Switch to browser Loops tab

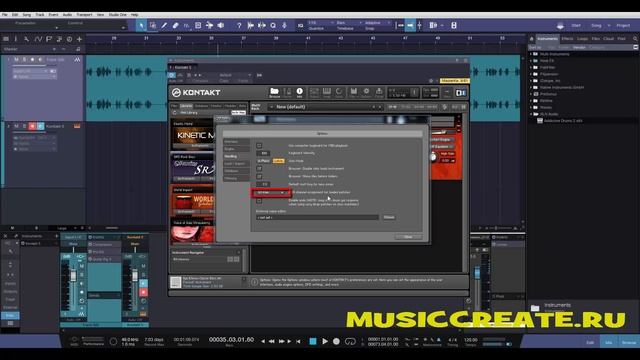[x=582, y=39]
